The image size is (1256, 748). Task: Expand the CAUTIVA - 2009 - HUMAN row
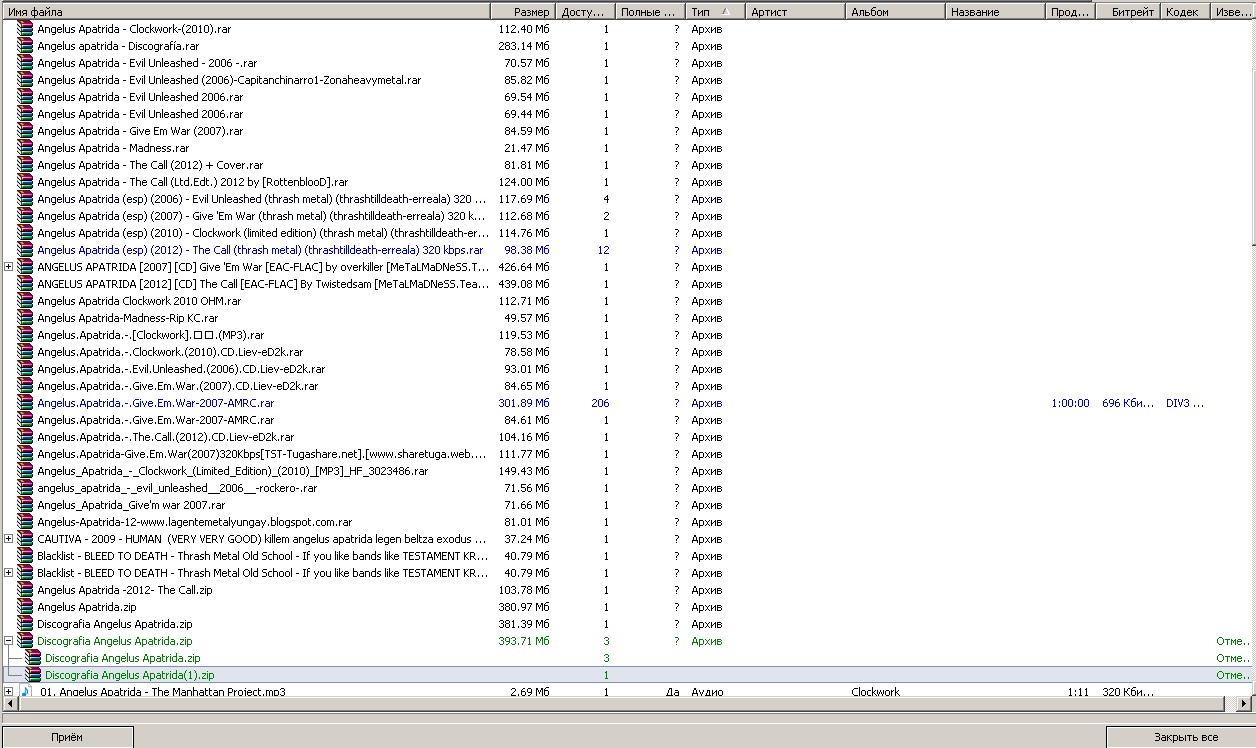9,539
